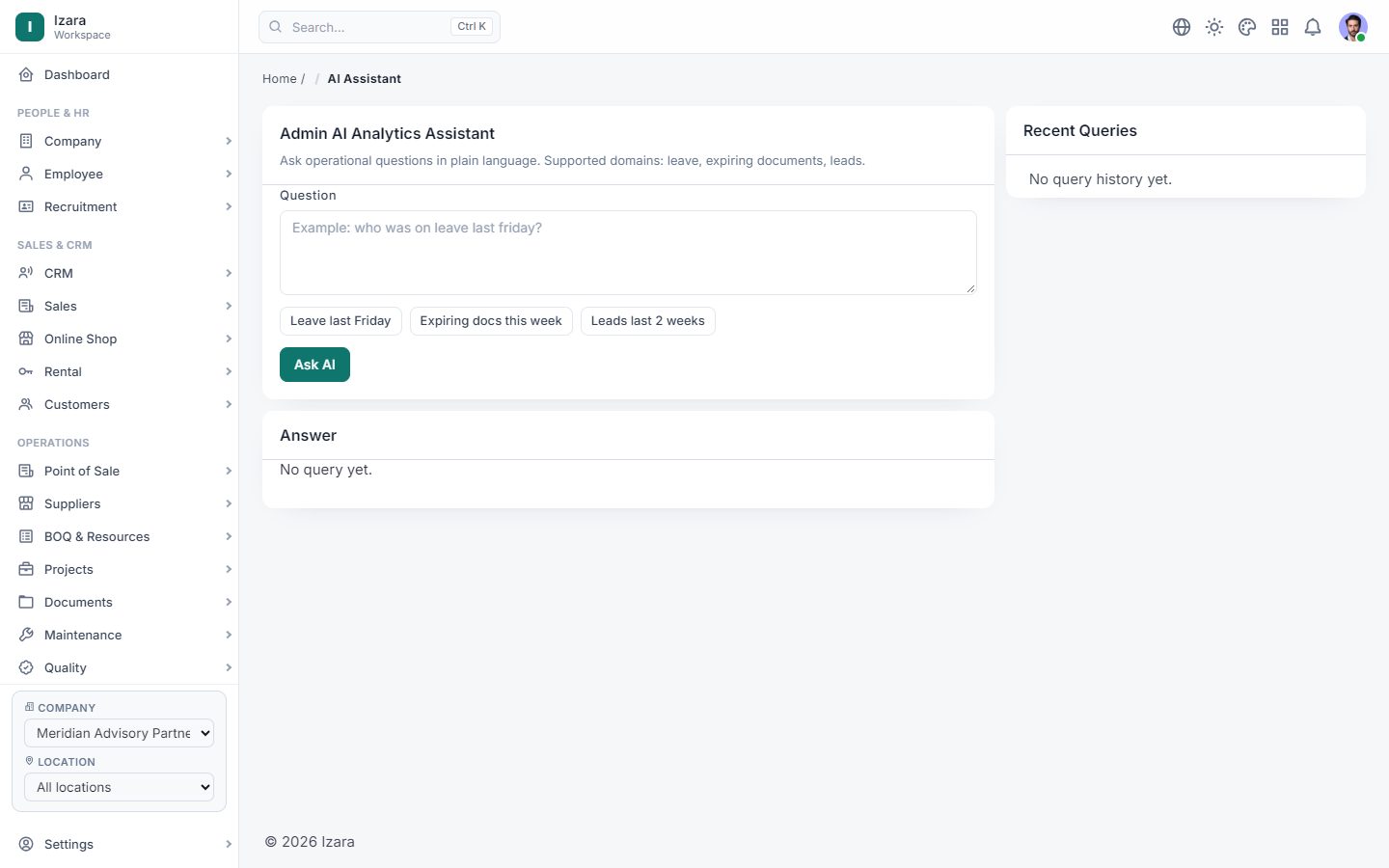Open the language globe icon
The width and height of the screenshot is (1389, 868).
(x=1182, y=27)
